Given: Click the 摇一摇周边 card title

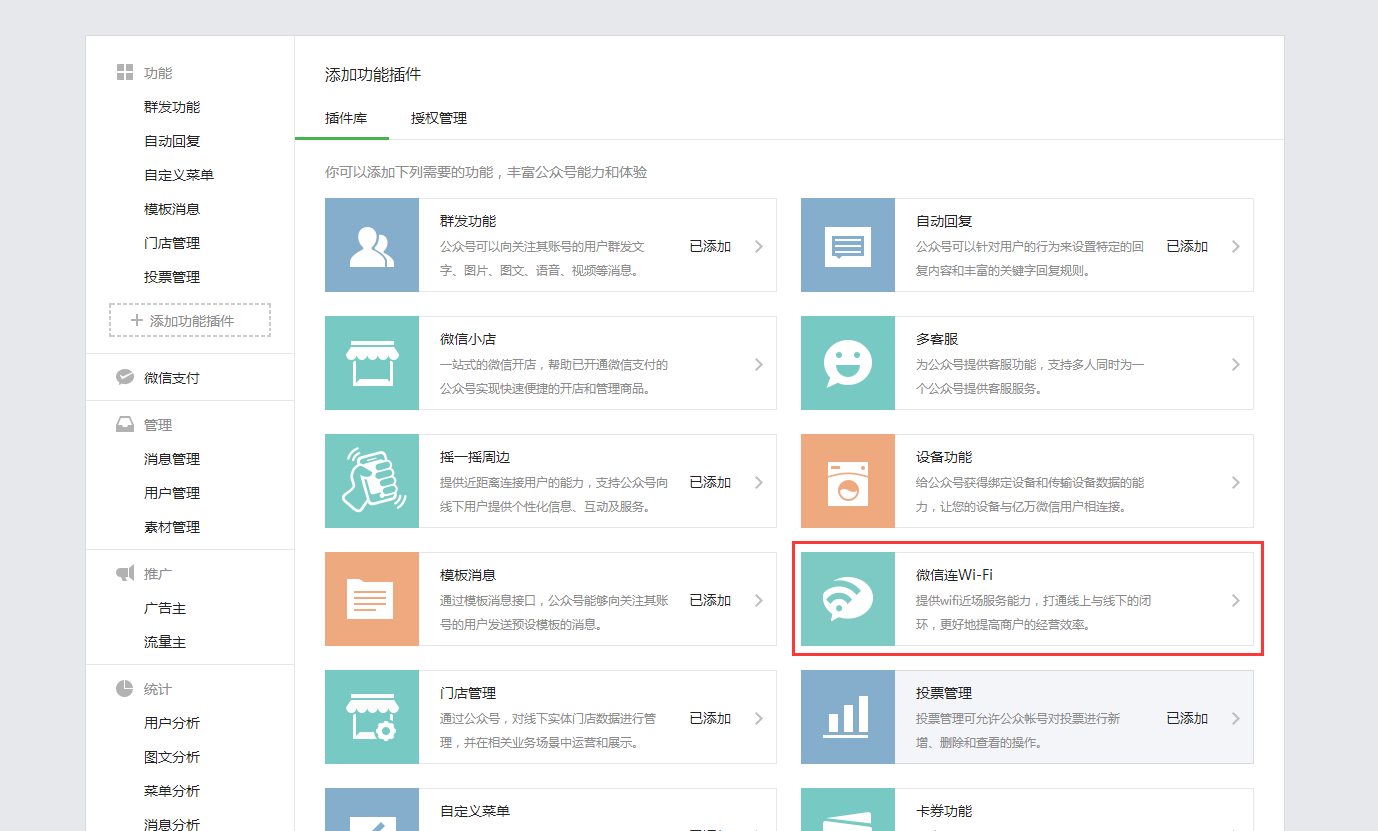Looking at the screenshot, I should pos(475,457).
